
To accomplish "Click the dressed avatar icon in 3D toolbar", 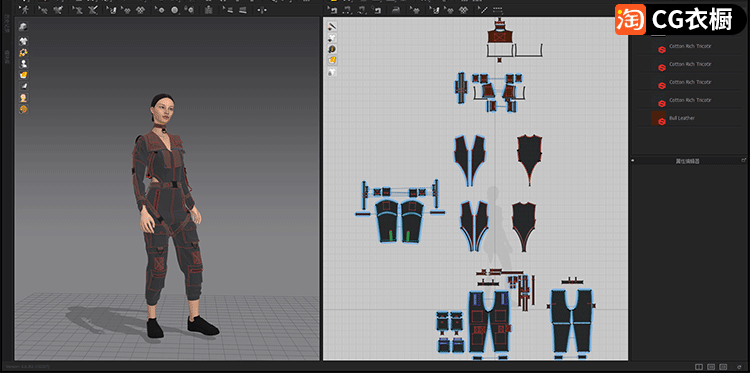I will point(209,10).
